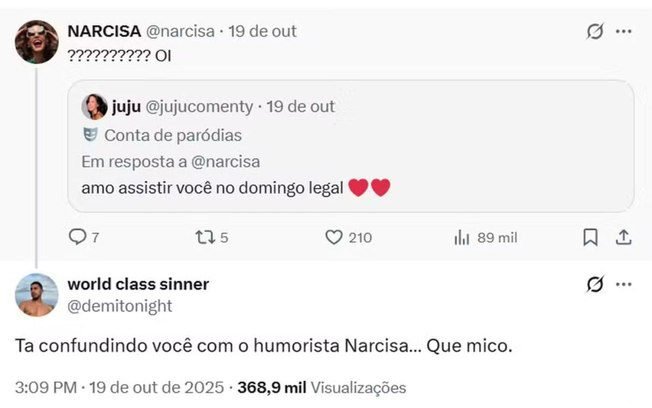Like the NARCISA tweet

(335, 237)
